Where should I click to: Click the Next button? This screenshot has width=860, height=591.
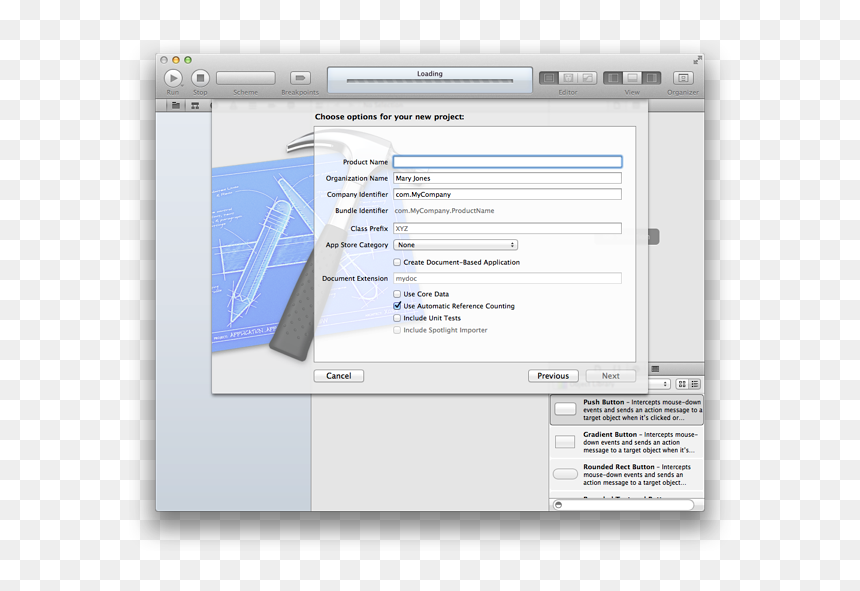click(x=610, y=376)
